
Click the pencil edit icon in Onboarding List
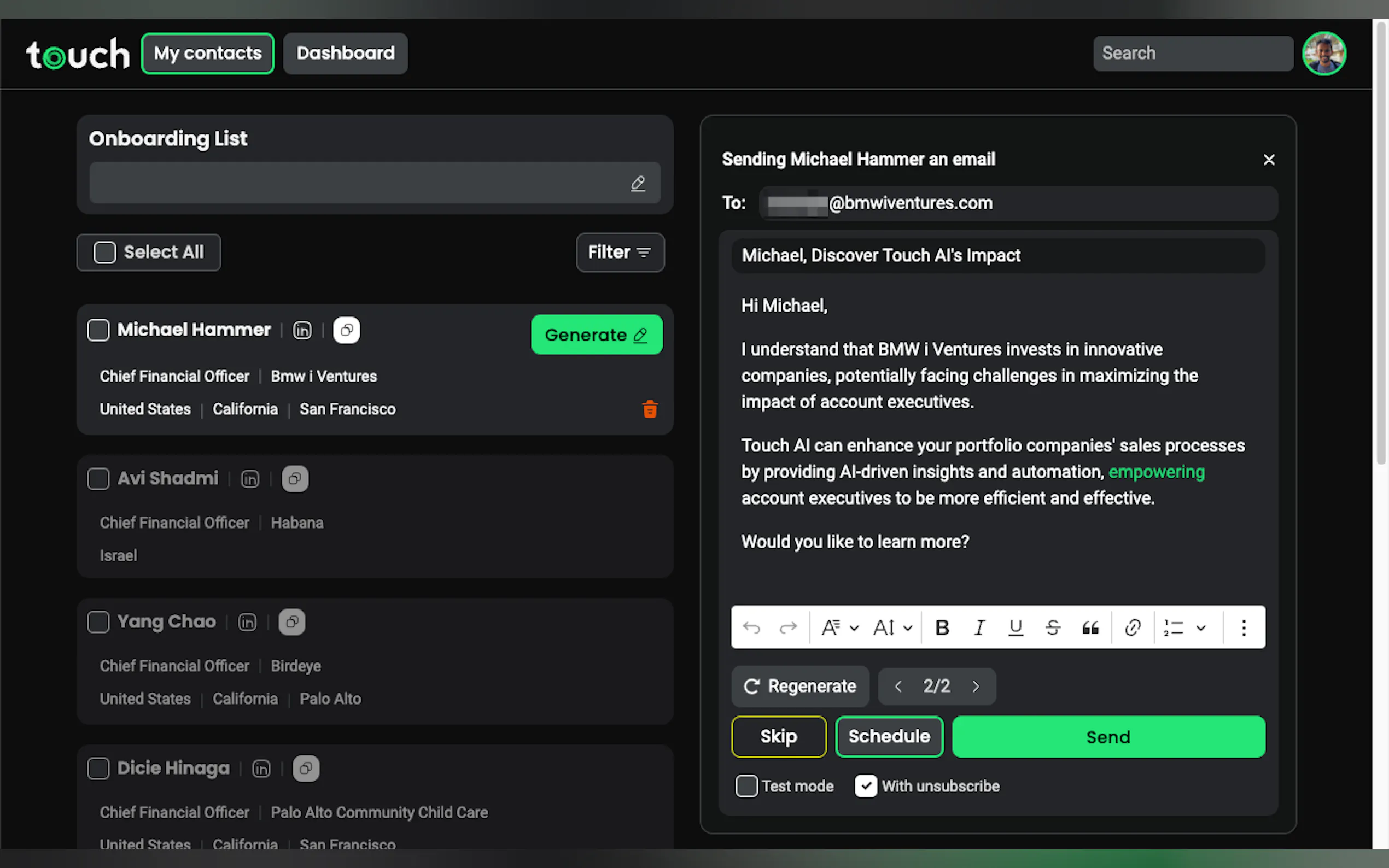638,183
